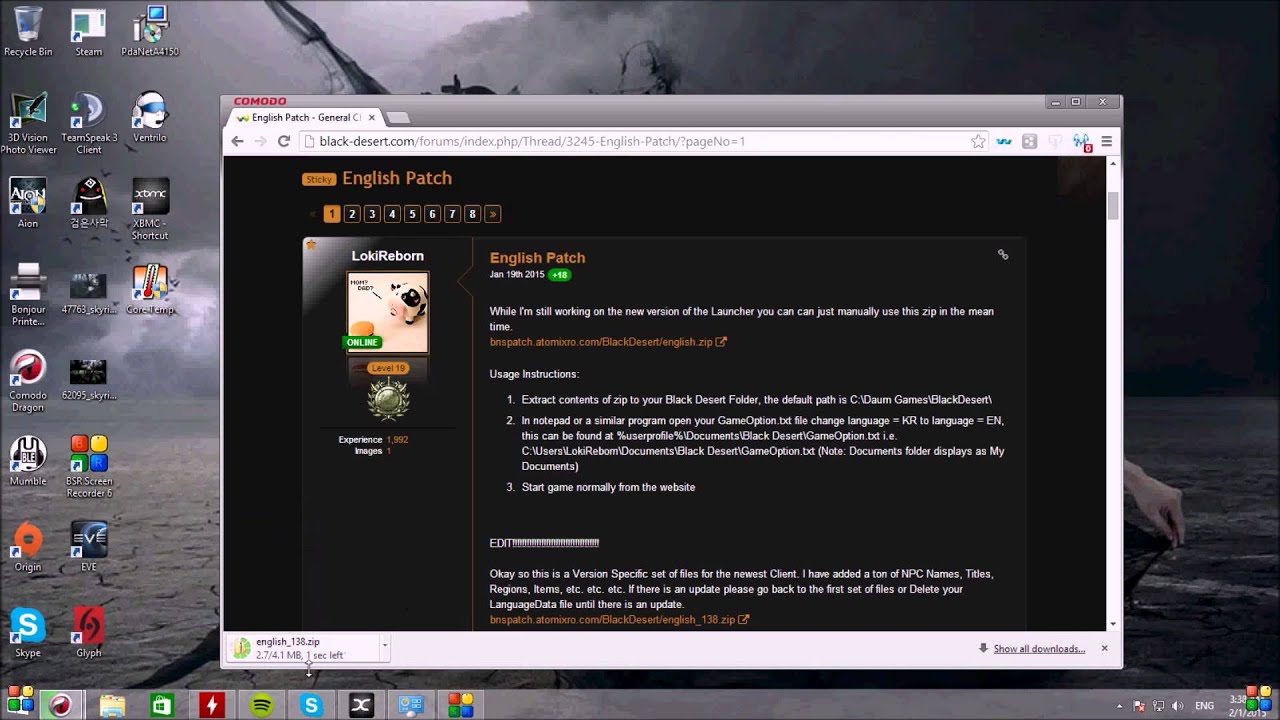This screenshot has height=720, width=1280.
Task: Click the english_138.zip download item
Action: [x=303, y=648]
